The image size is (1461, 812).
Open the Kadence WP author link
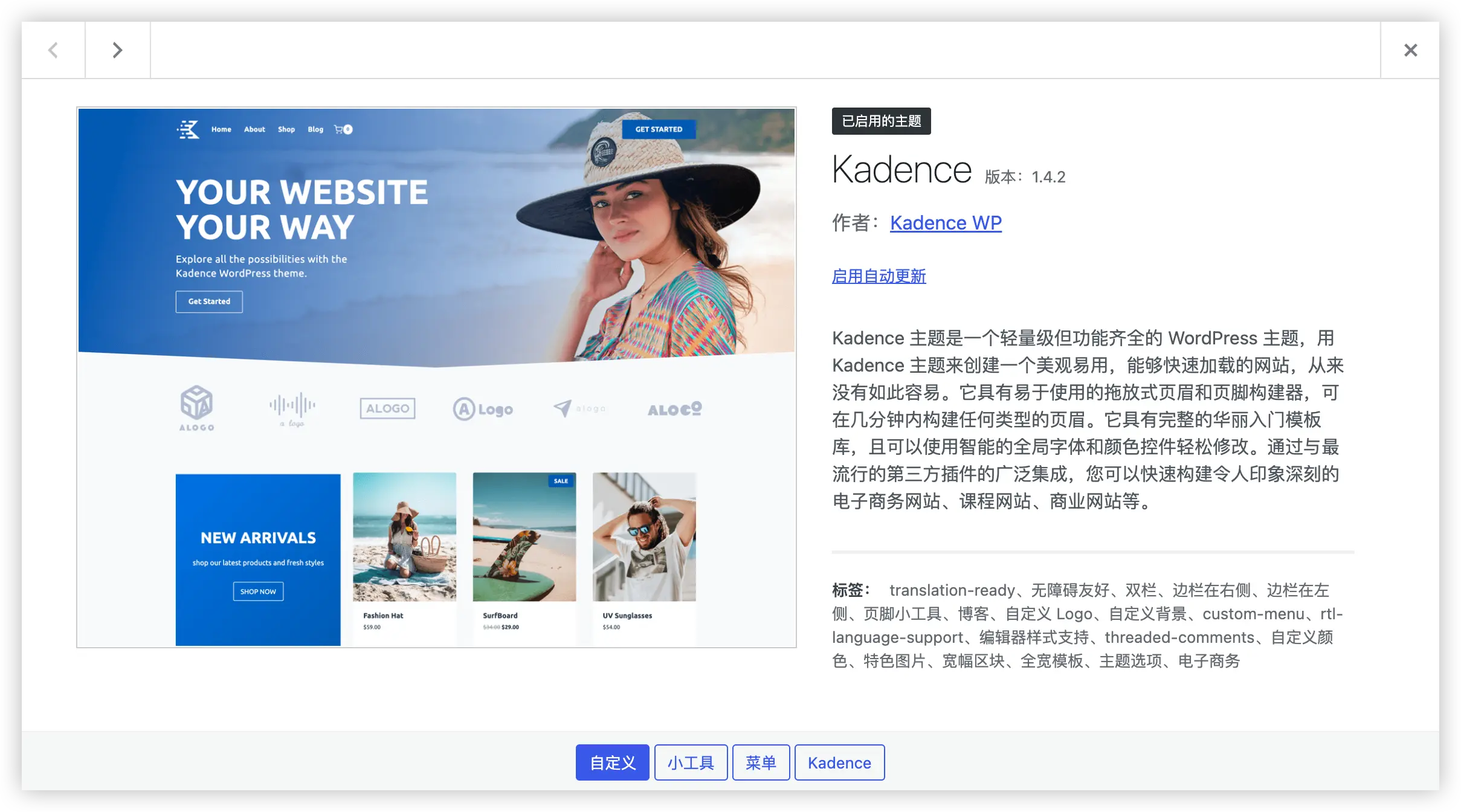click(945, 223)
